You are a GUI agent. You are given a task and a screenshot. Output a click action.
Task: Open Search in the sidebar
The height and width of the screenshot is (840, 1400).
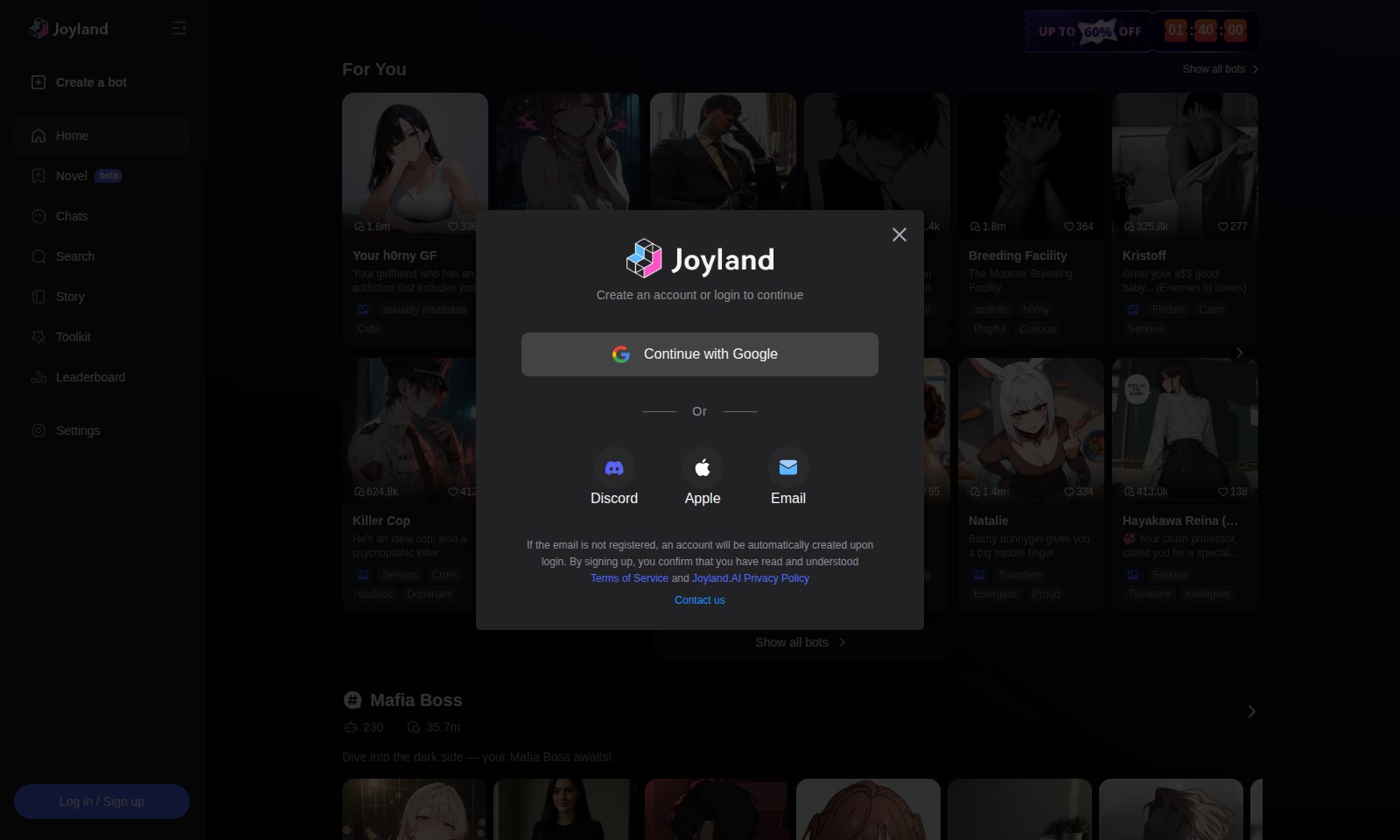[102, 256]
